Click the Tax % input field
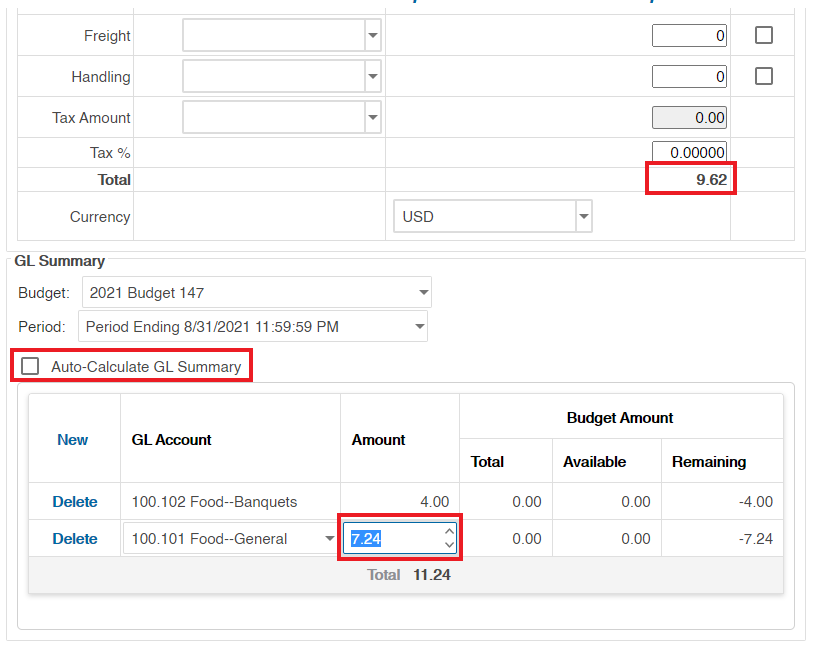 pyautogui.click(x=689, y=153)
